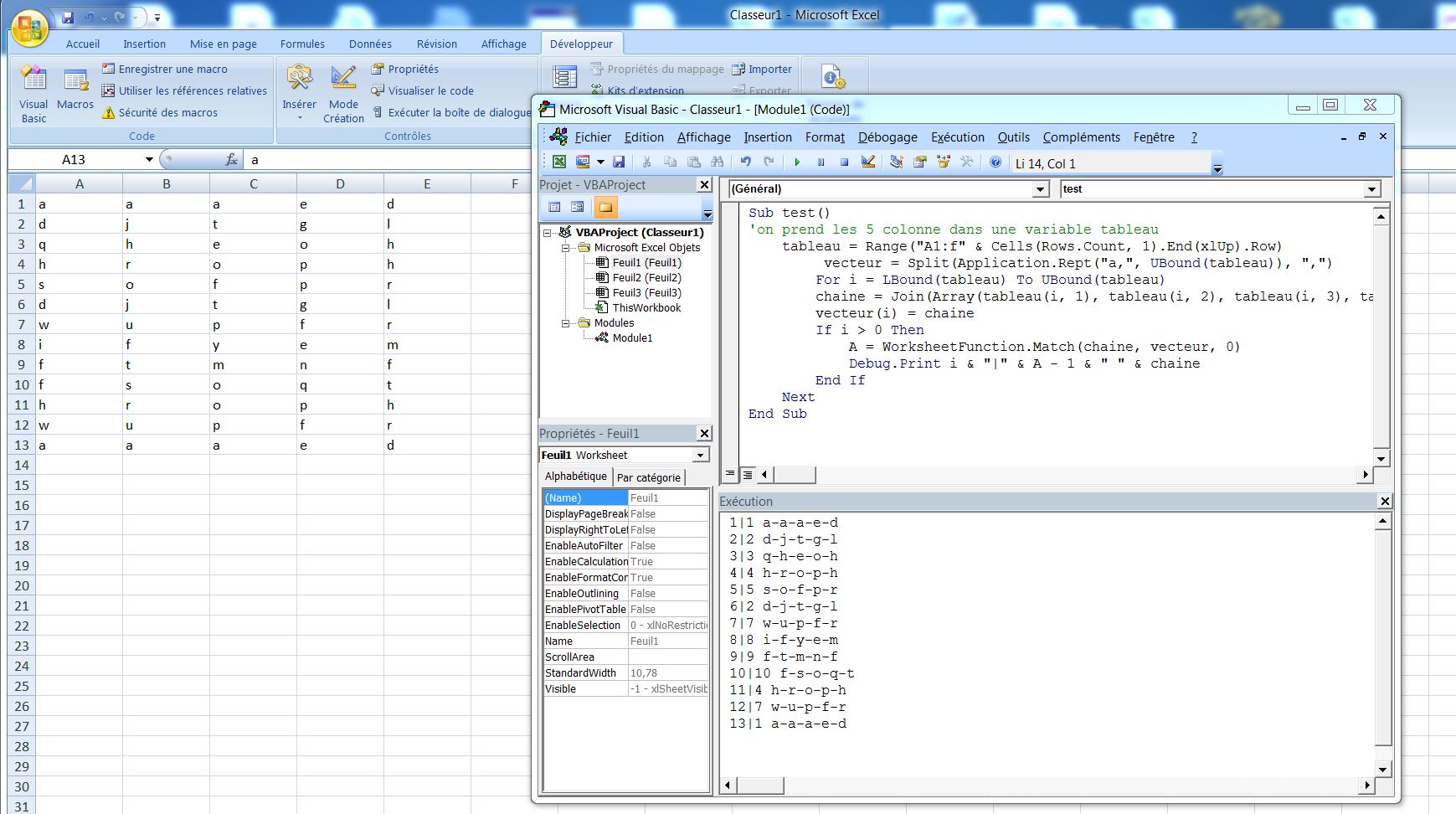Click Visualiser le code in Contrôles
This screenshot has height=814, width=1456.
click(x=422, y=90)
